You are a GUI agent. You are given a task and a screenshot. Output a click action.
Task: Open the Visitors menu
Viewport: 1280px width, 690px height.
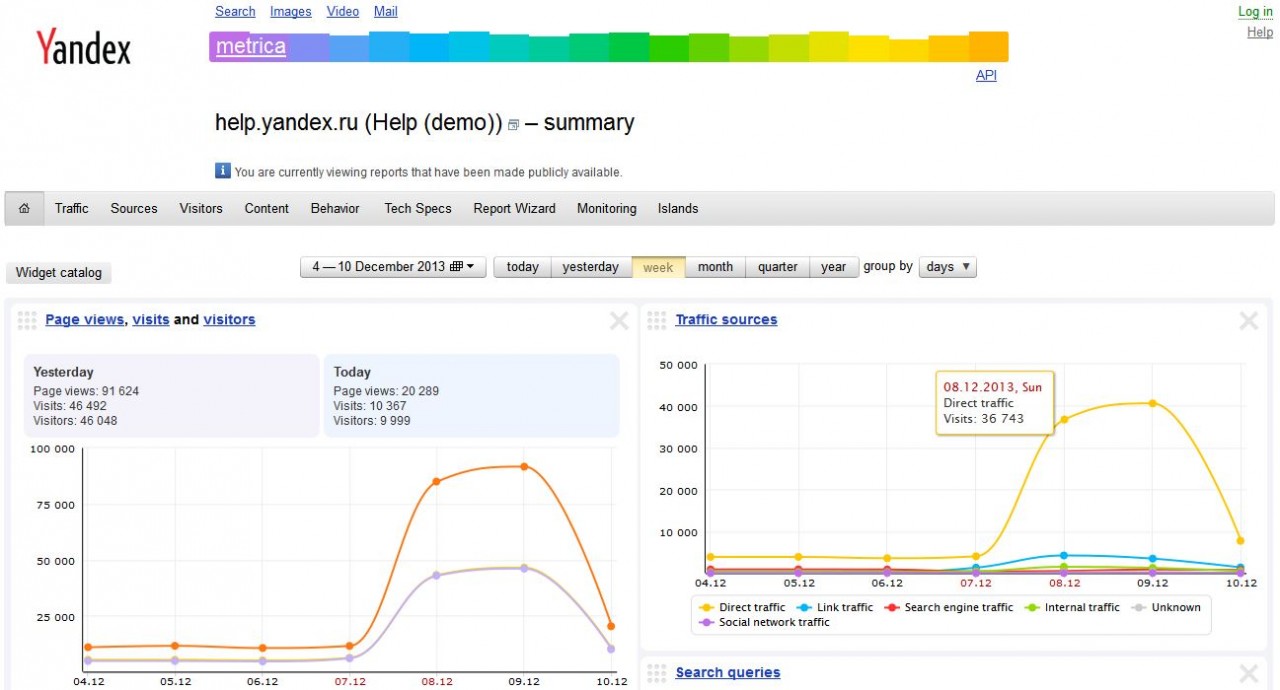pos(201,209)
